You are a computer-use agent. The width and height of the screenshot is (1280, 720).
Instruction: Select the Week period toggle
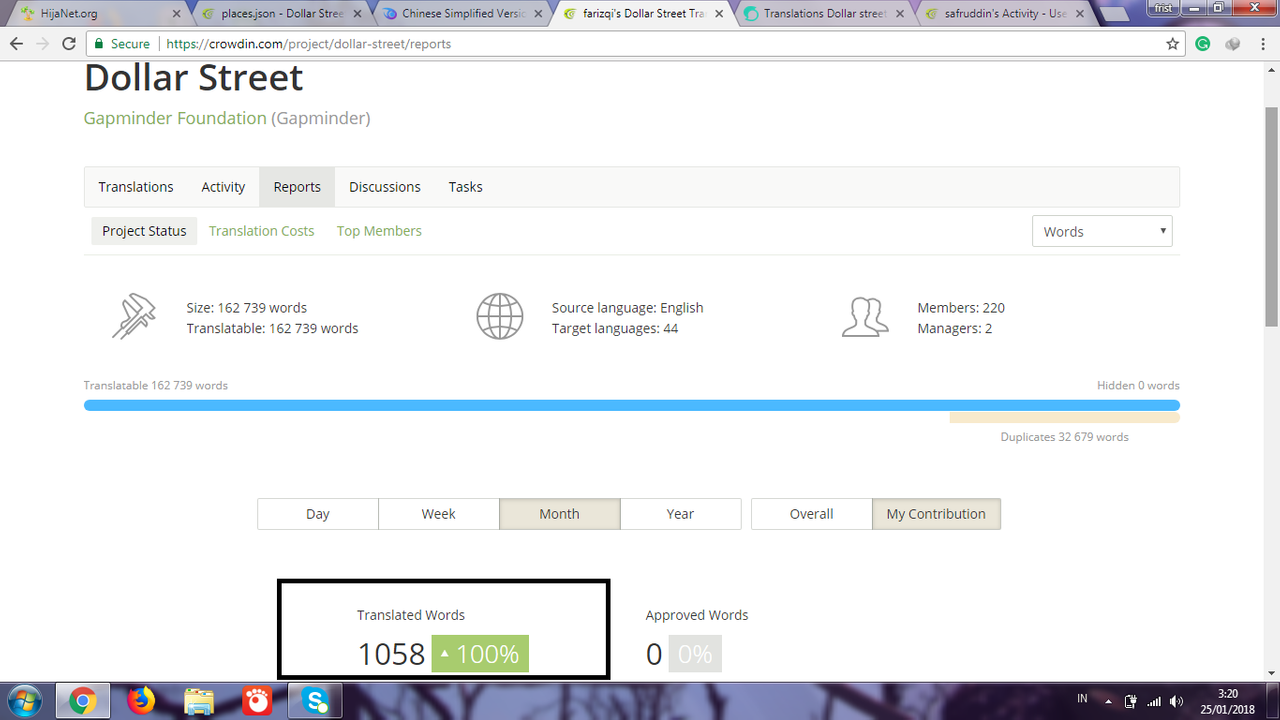coord(439,514)
